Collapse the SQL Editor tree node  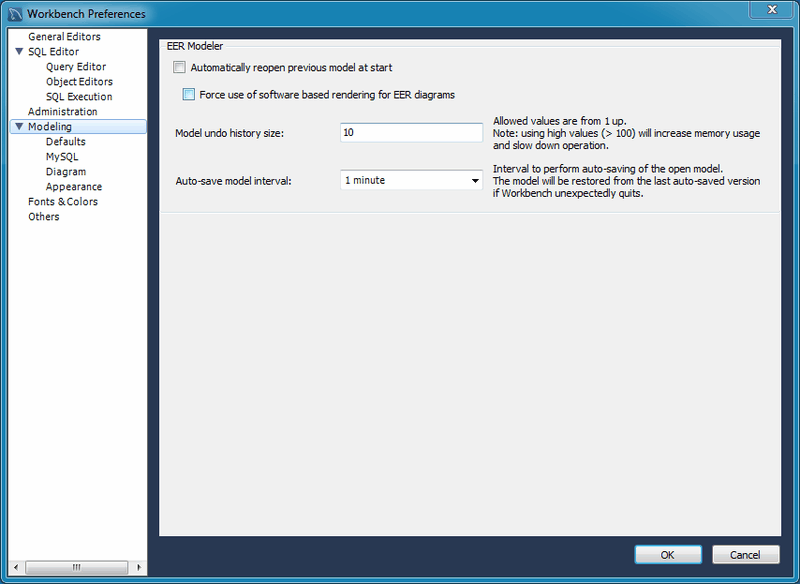[x=19, y=51]
